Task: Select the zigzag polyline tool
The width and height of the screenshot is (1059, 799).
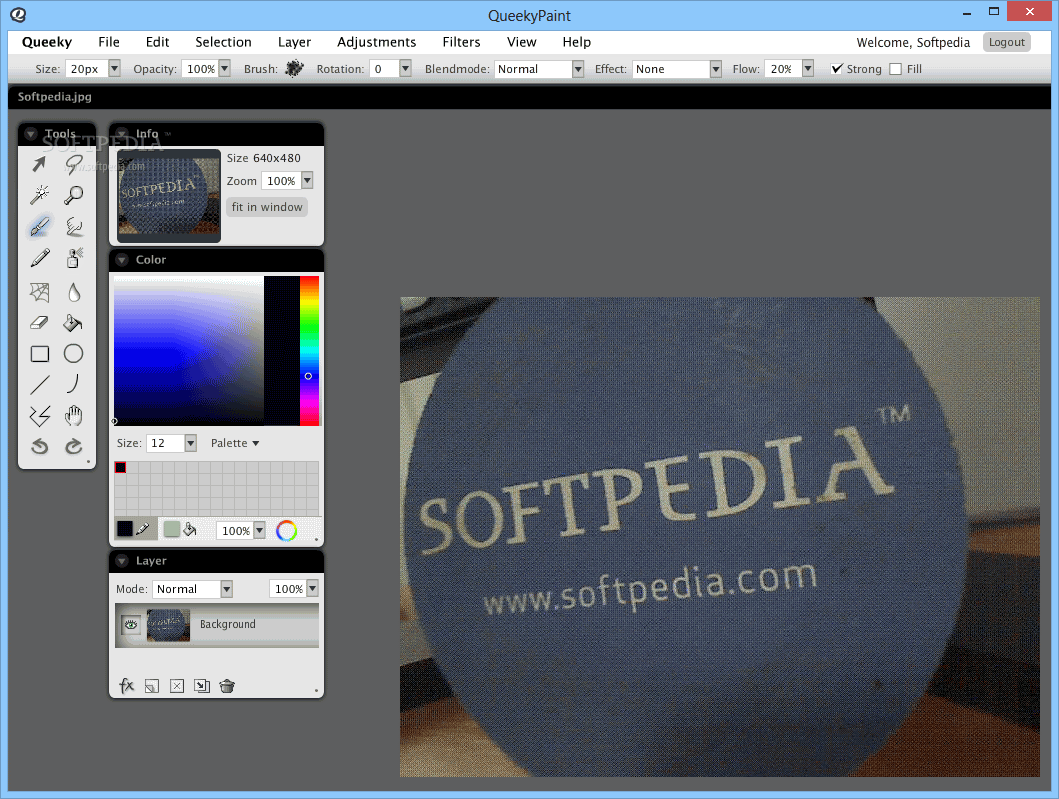Action: [x=39, y=416]
